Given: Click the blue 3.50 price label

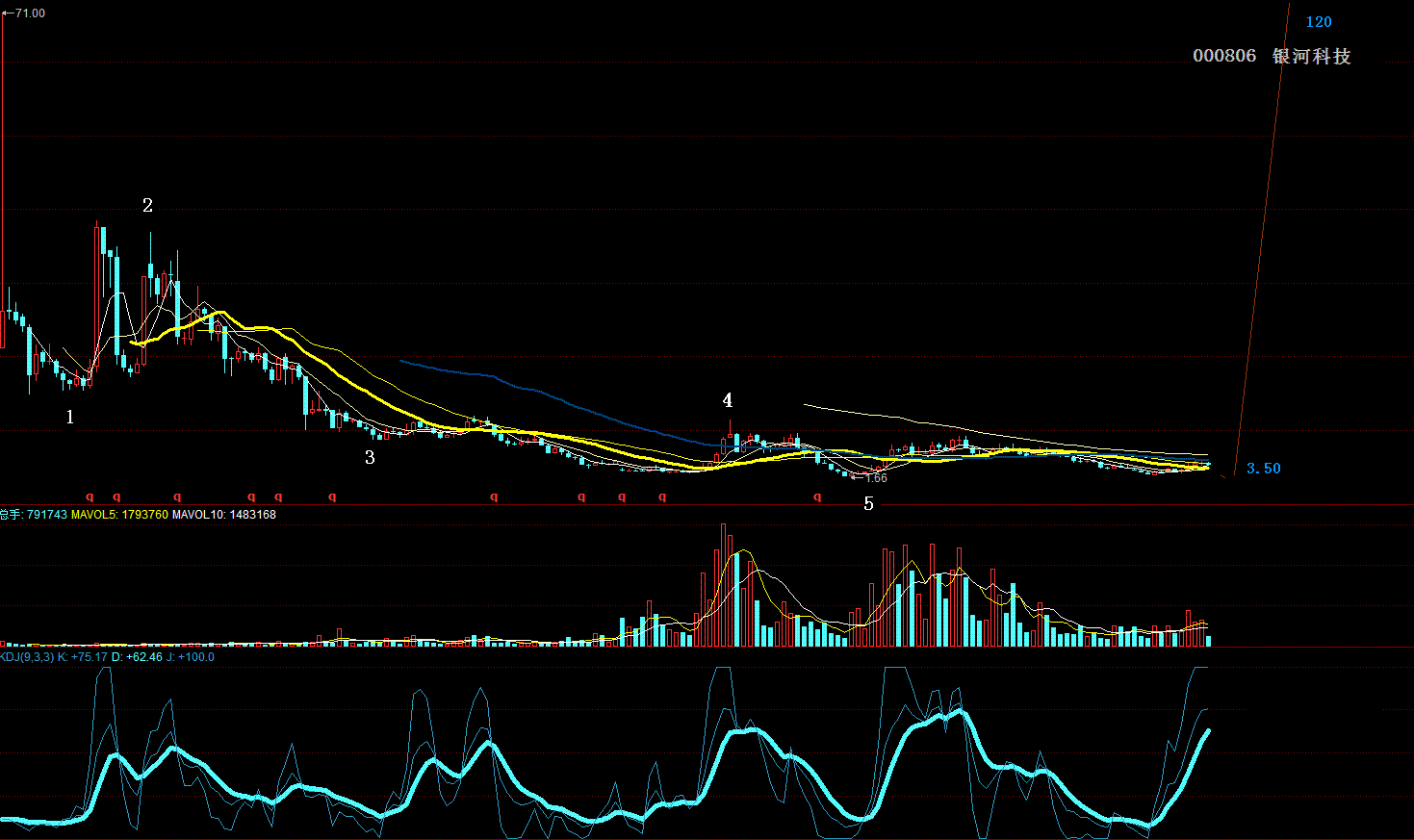Looking at the screenshot, I should point(1264,469).
